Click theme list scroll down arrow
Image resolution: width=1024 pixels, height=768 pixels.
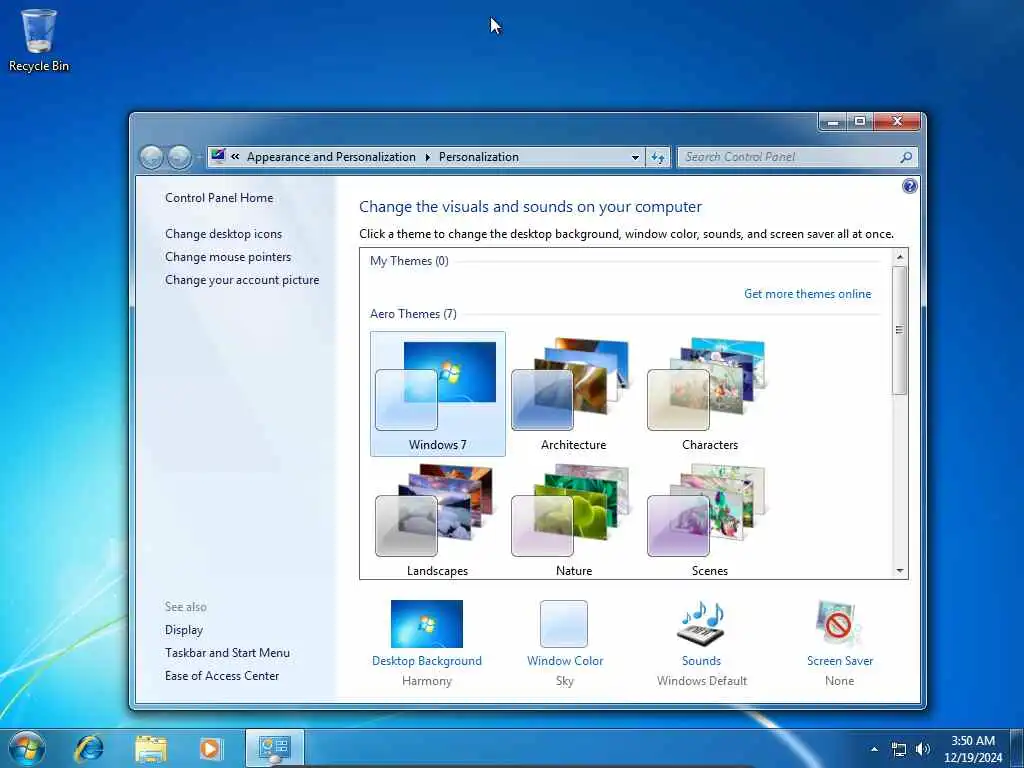pyautogui.click(x=900, y=571)
